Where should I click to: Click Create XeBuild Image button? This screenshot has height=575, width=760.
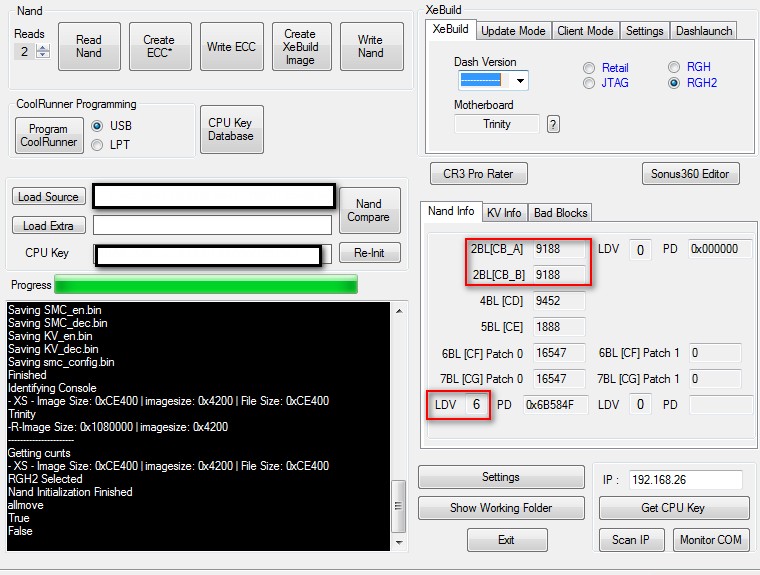[x=301, y=47]
